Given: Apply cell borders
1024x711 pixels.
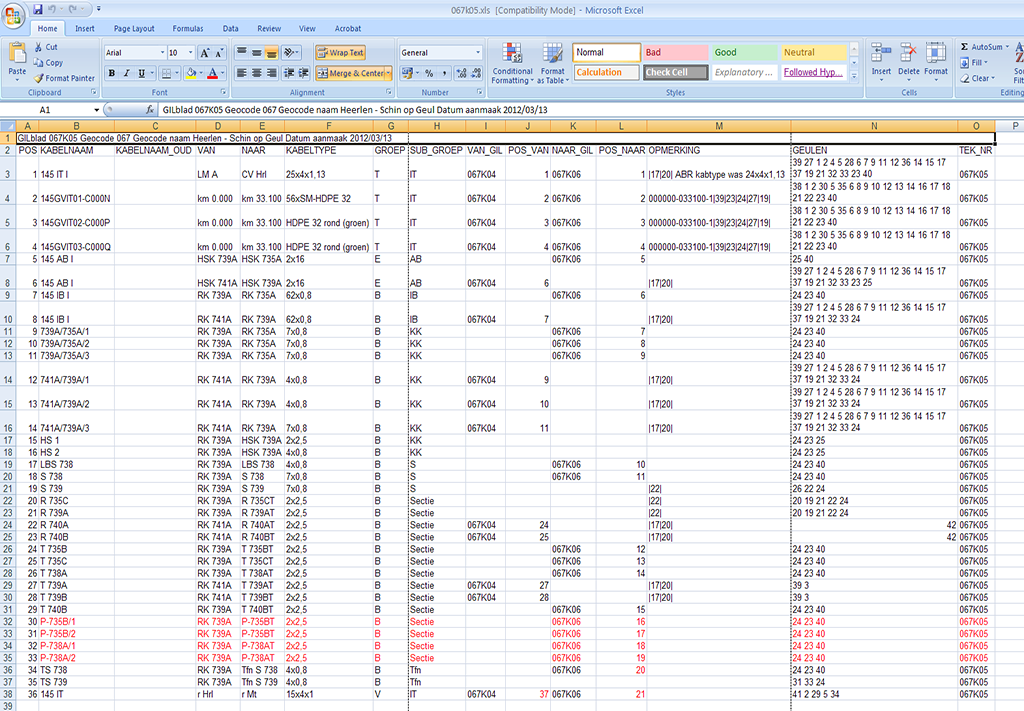Looking at the screenshot, I should [167, 73].
